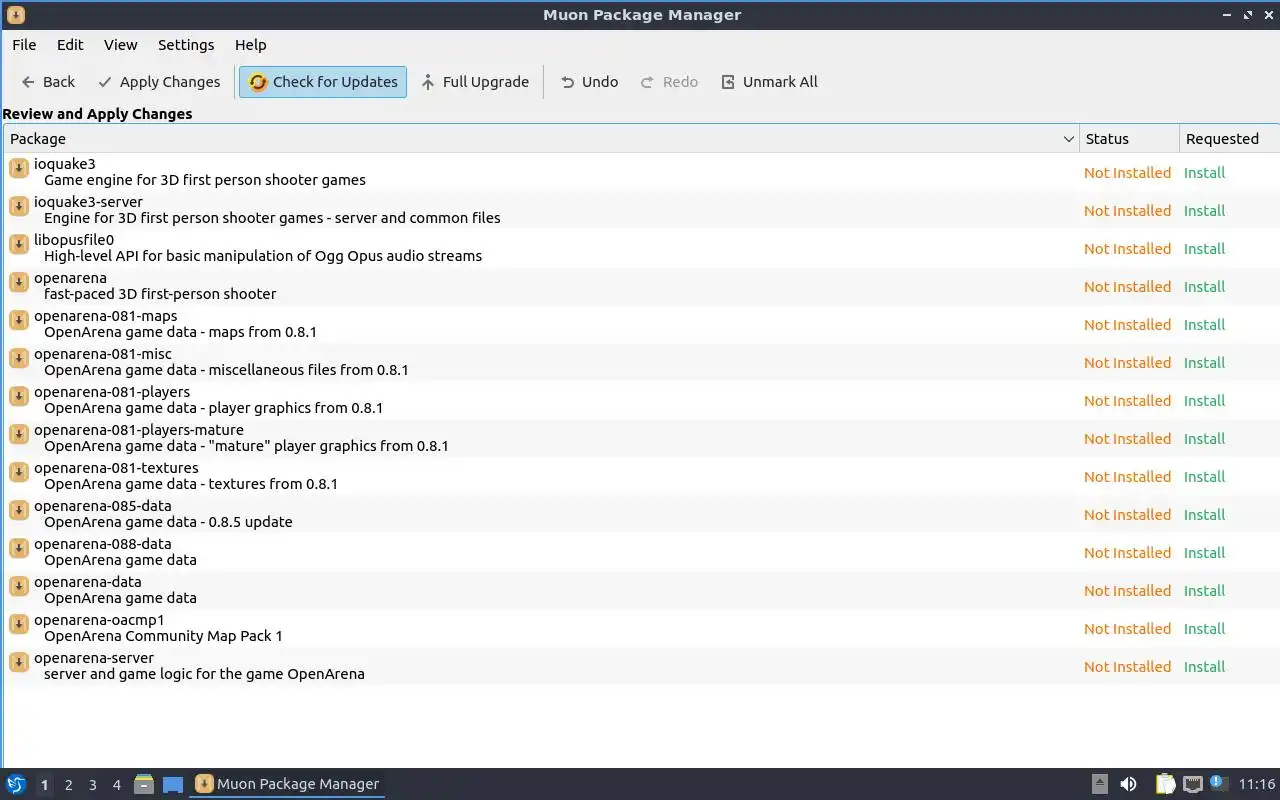
Task: Select the libopusfile0 package name
Action: click(x=74, y=240)
